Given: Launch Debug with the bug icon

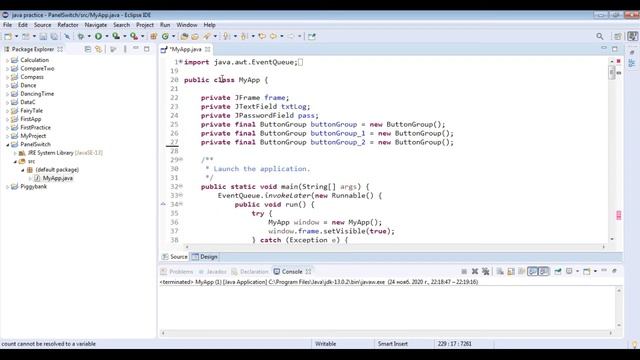Looking at the screenshot, I should (x=81, y=36).
